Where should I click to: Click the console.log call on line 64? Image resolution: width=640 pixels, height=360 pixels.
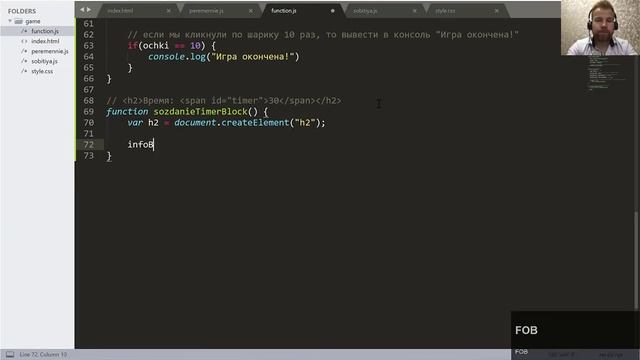[223, 57]
